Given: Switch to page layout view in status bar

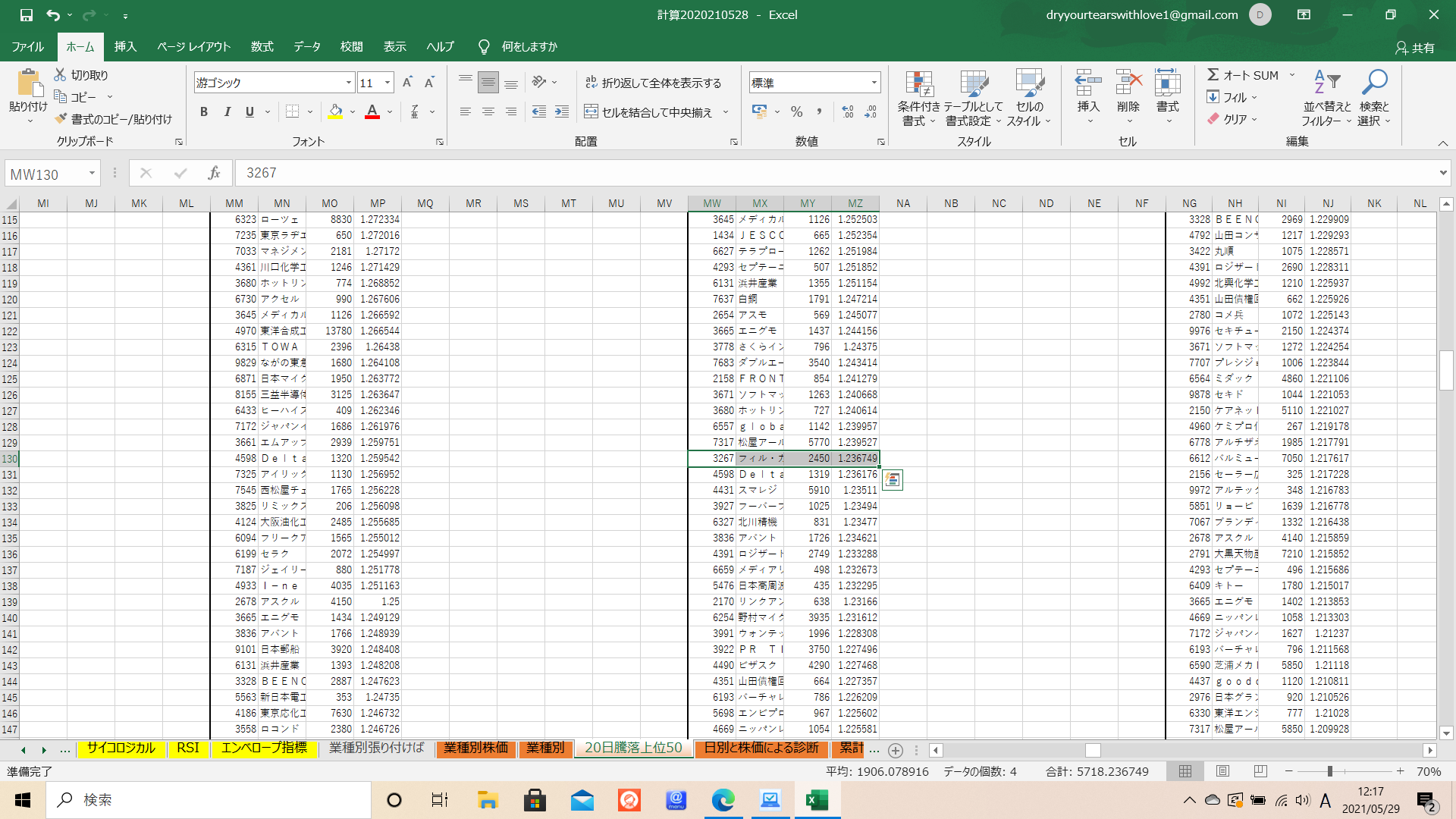Looking at the screenshot, I should (1222, 771).
